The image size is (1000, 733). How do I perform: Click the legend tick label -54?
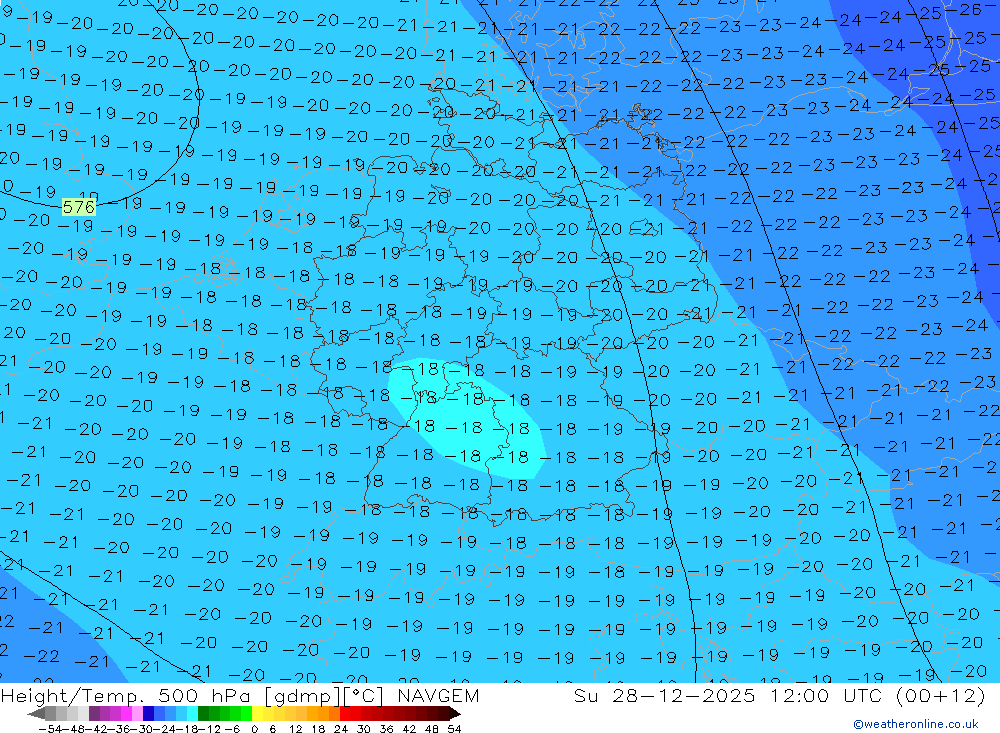tap(50, 729)
